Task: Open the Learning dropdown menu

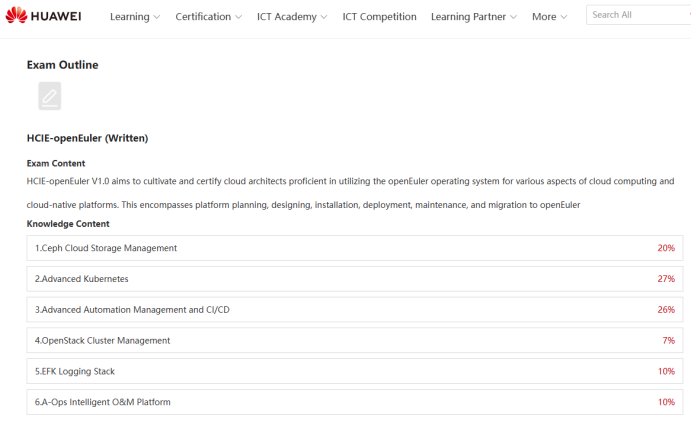Action: [x=134, y=17]
